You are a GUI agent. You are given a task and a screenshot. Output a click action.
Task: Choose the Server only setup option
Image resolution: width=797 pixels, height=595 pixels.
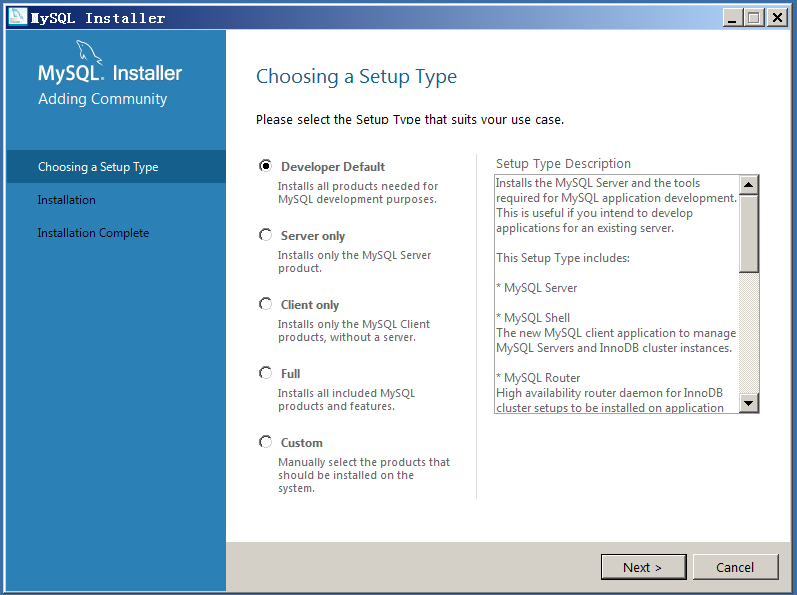tap(265, 235)
